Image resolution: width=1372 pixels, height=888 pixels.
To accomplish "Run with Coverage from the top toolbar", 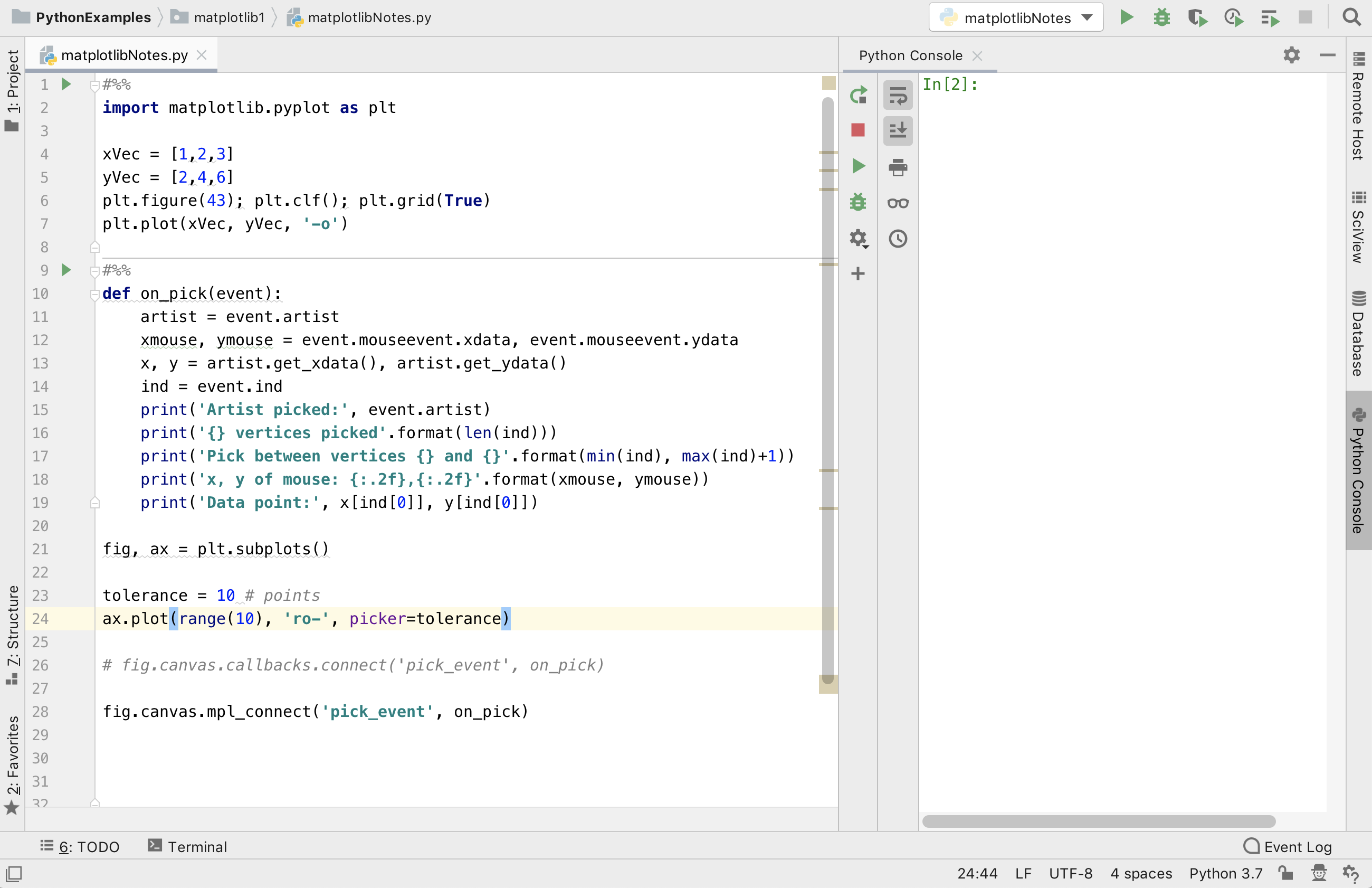I will (1197, 18).
